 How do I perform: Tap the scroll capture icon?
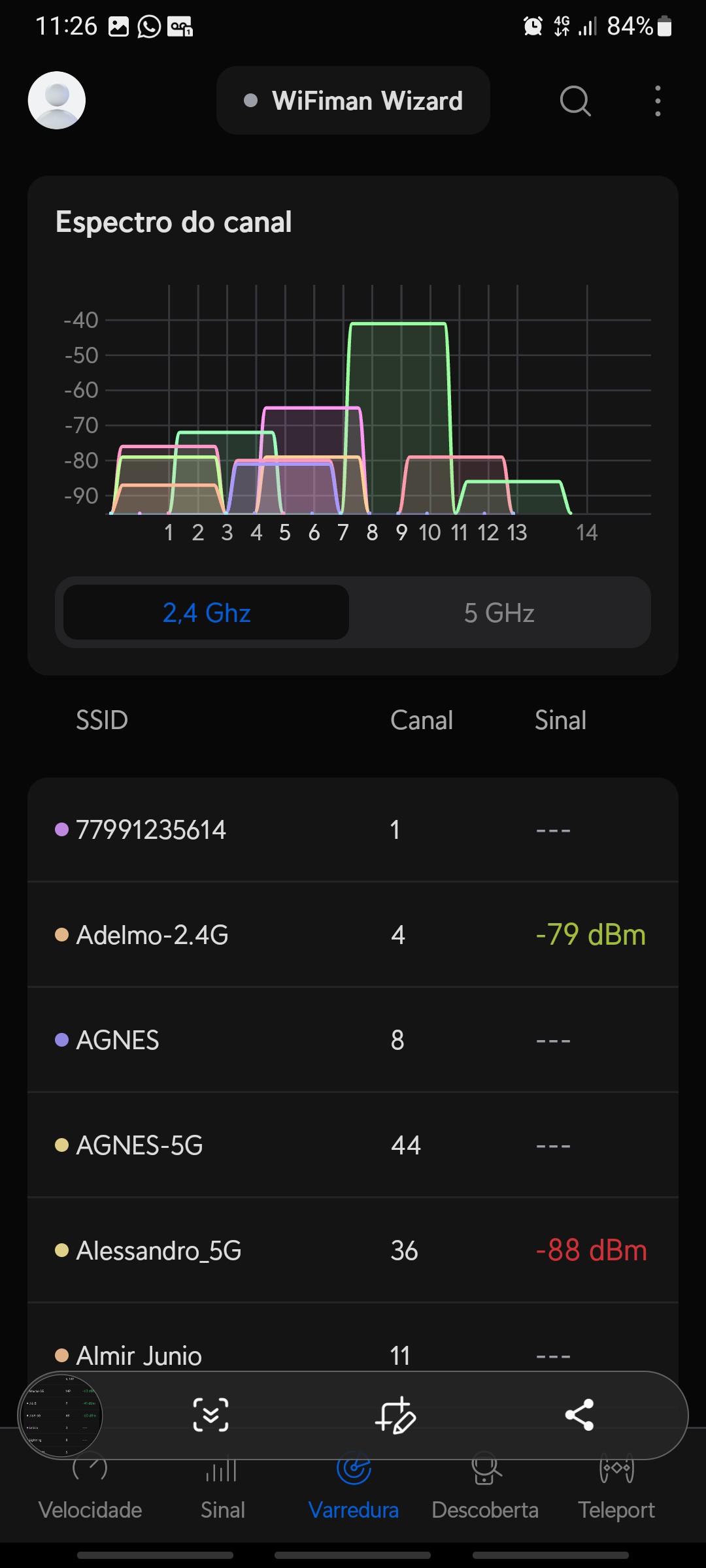tap(210, 1415)
